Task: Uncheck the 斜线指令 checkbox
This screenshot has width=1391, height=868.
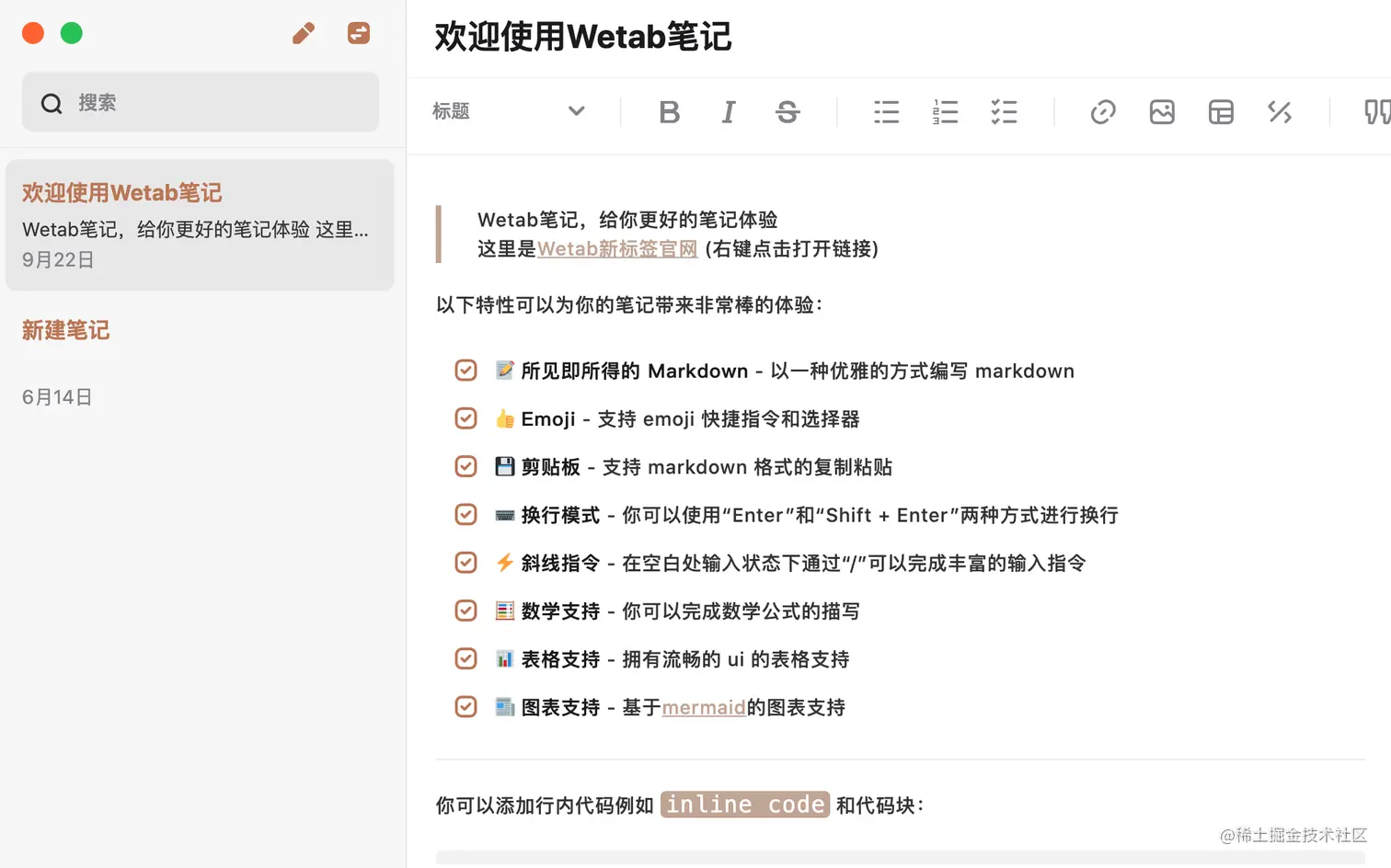Action: [x=466, y=562]
